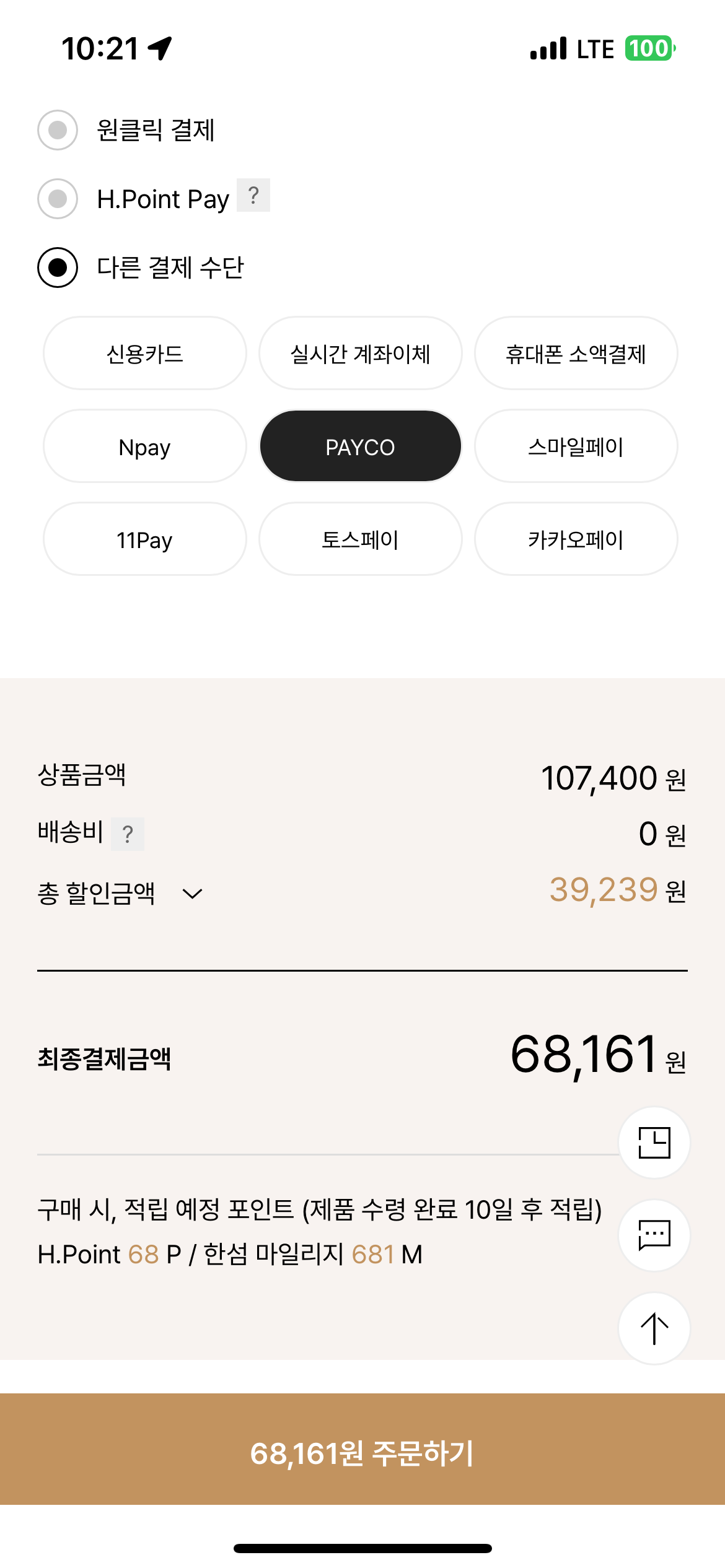Viewport: 725px width, 1568px height.
Task: Tap the shipping fee help question icon
Action: click(128, 834)
